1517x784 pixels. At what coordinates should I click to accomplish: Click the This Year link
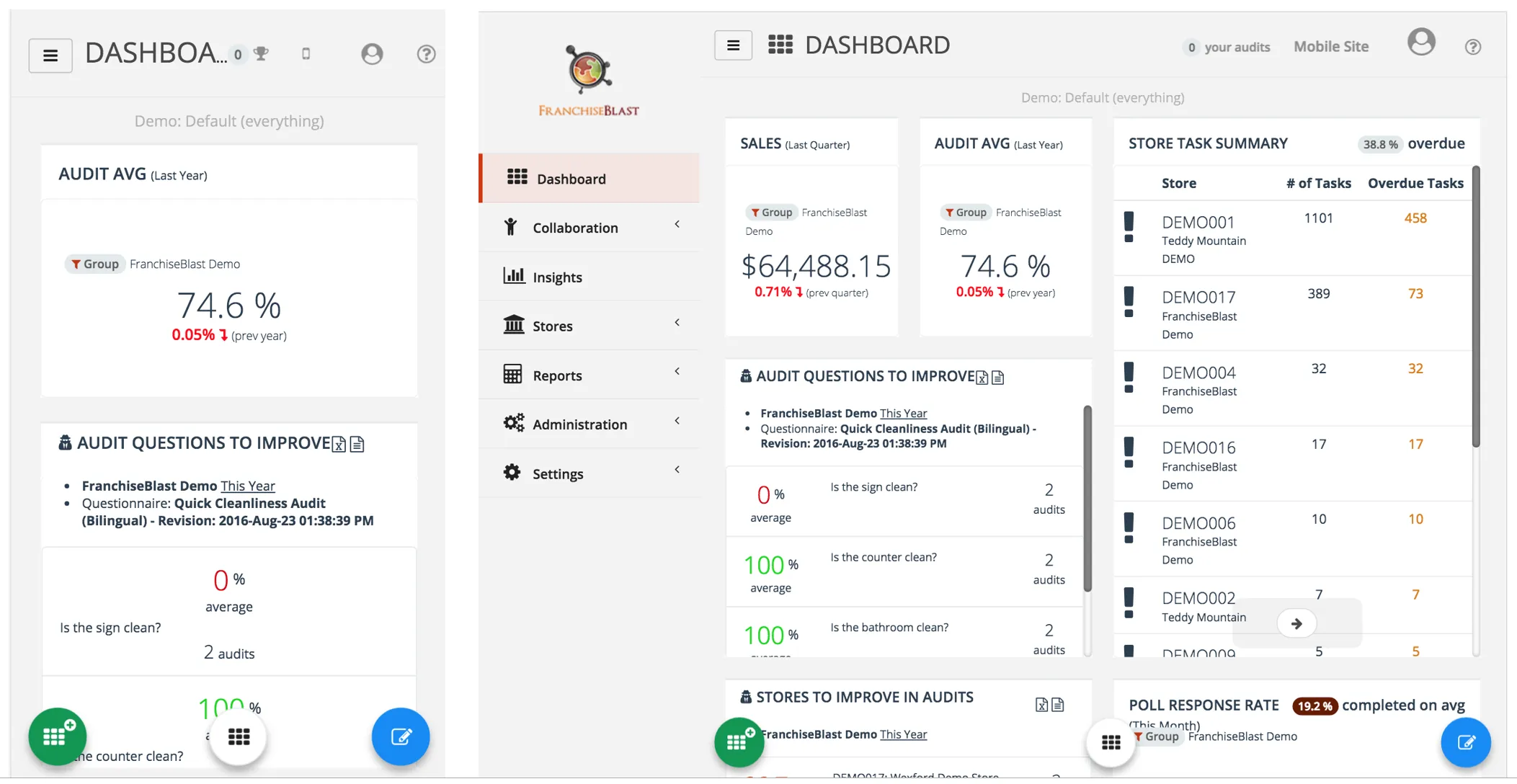[x=903, y=412]
